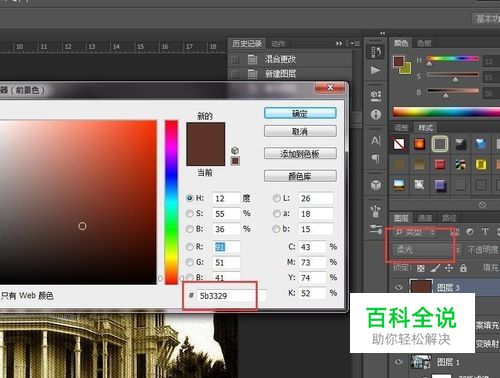This screenshot has height=378, width=500.
Task: Lock transparent pixels checkerboard icon
Action: (421, 268)
